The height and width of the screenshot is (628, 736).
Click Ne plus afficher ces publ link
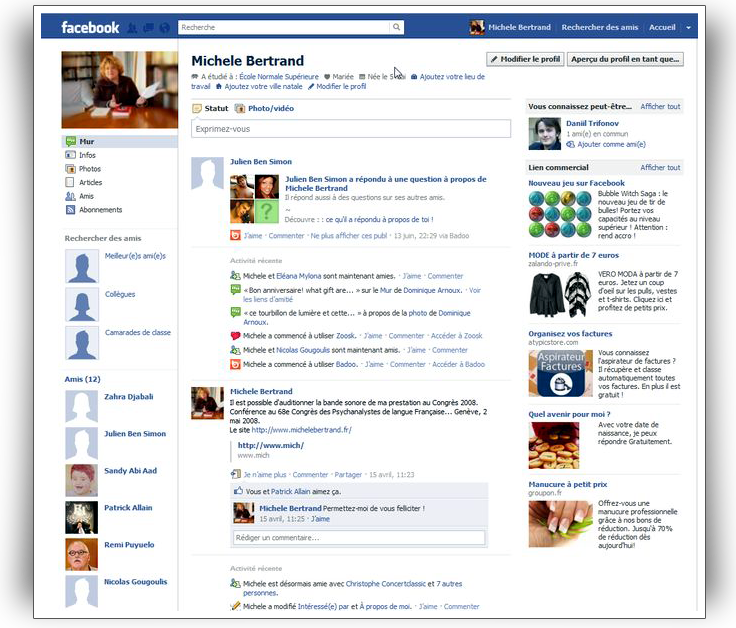click(x=349, y=236)
